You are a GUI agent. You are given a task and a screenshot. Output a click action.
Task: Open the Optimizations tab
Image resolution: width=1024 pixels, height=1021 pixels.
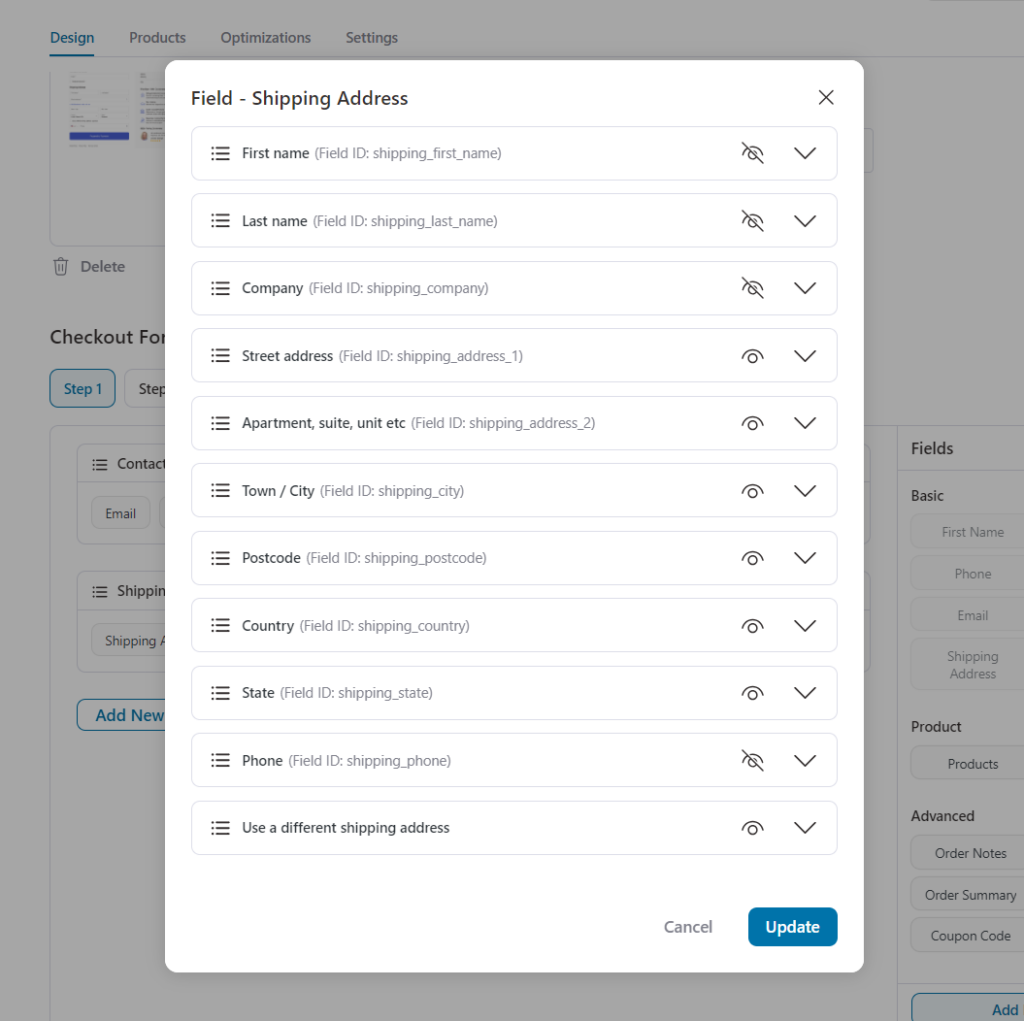[265, 37]
